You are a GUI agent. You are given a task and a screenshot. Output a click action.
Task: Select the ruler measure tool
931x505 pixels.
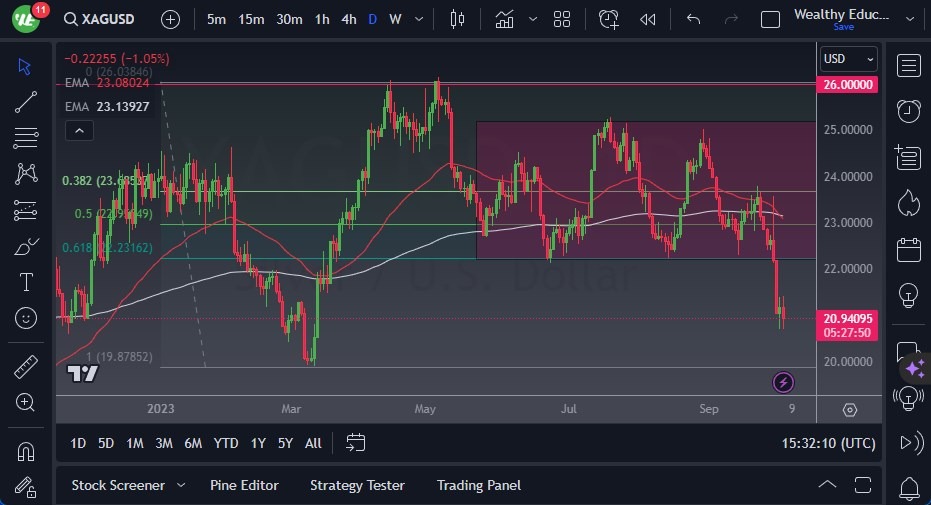click(x=26, y=366)
